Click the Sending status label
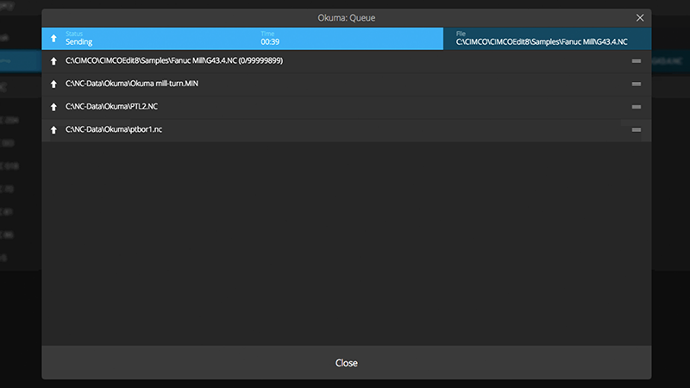This screenshot has width=690, height=388. tap(79, 42)
